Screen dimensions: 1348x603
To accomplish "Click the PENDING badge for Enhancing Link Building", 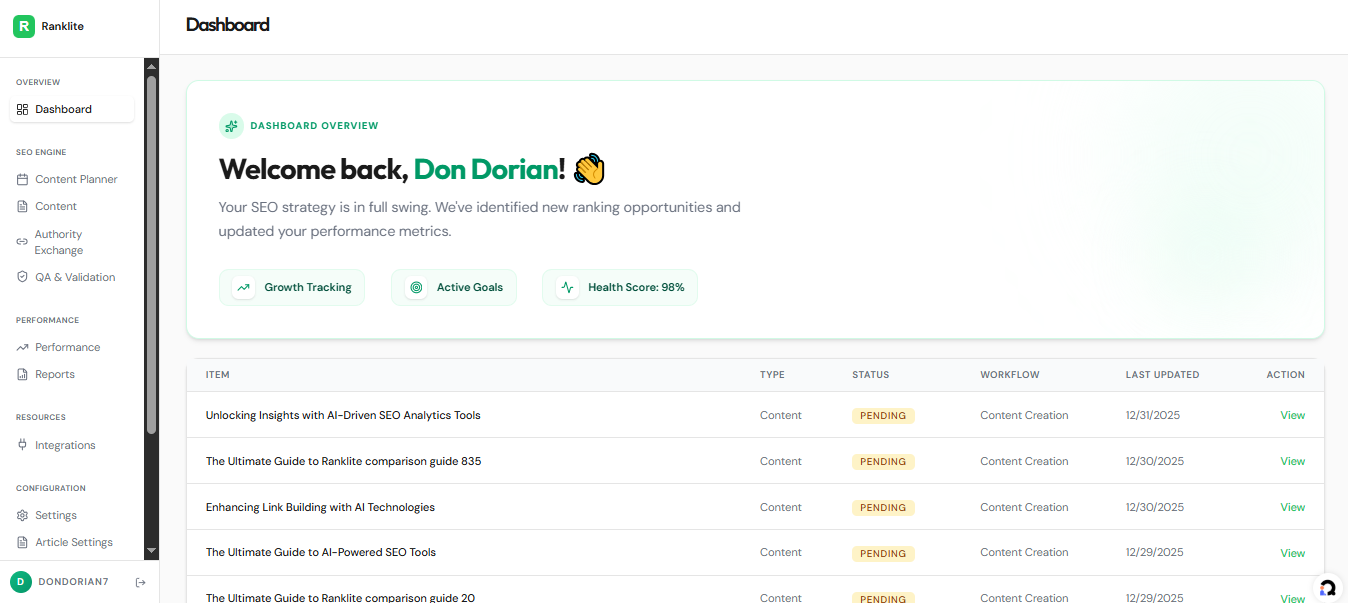I will (x=883, y=507).
